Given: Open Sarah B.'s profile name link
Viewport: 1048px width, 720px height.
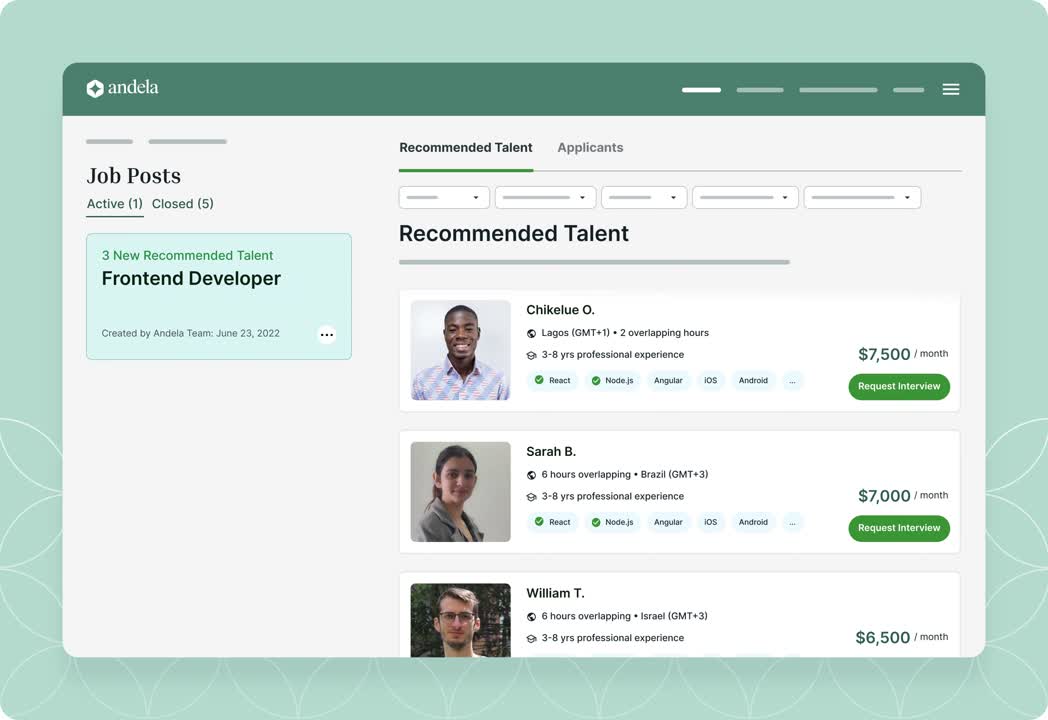Looking at the screenshot, I should 551,452.
